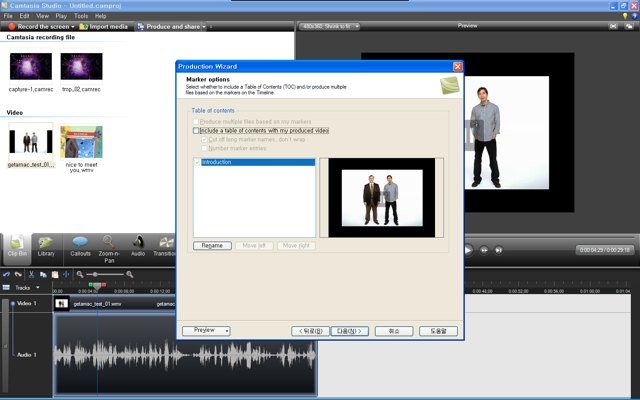Select the capture-1.camrec thumbnail
Image resolution: width=640 pixels, height=400 pixels.
[31, 66]
